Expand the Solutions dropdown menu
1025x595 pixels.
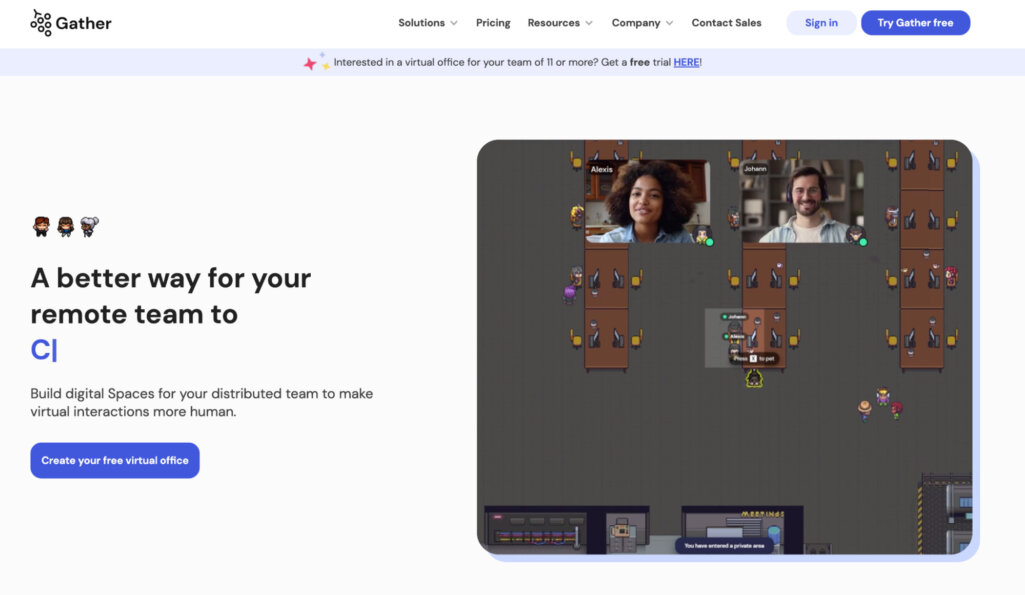(x=428, y=23)
